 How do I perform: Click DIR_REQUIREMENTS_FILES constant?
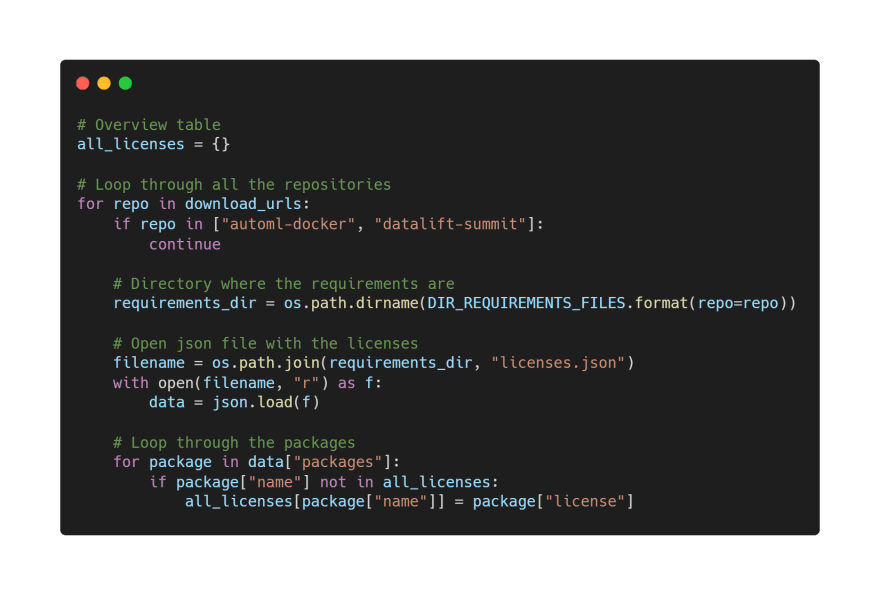(526, 303)
